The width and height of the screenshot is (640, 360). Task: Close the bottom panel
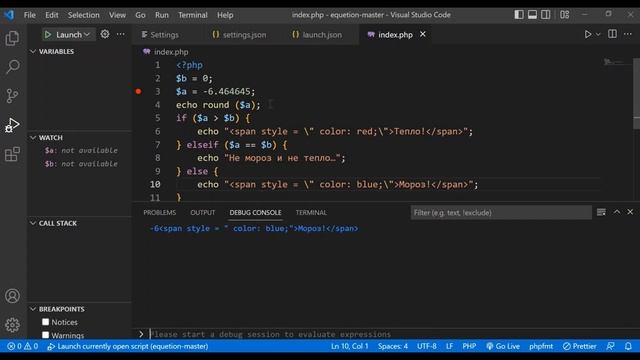coord(630,212)
